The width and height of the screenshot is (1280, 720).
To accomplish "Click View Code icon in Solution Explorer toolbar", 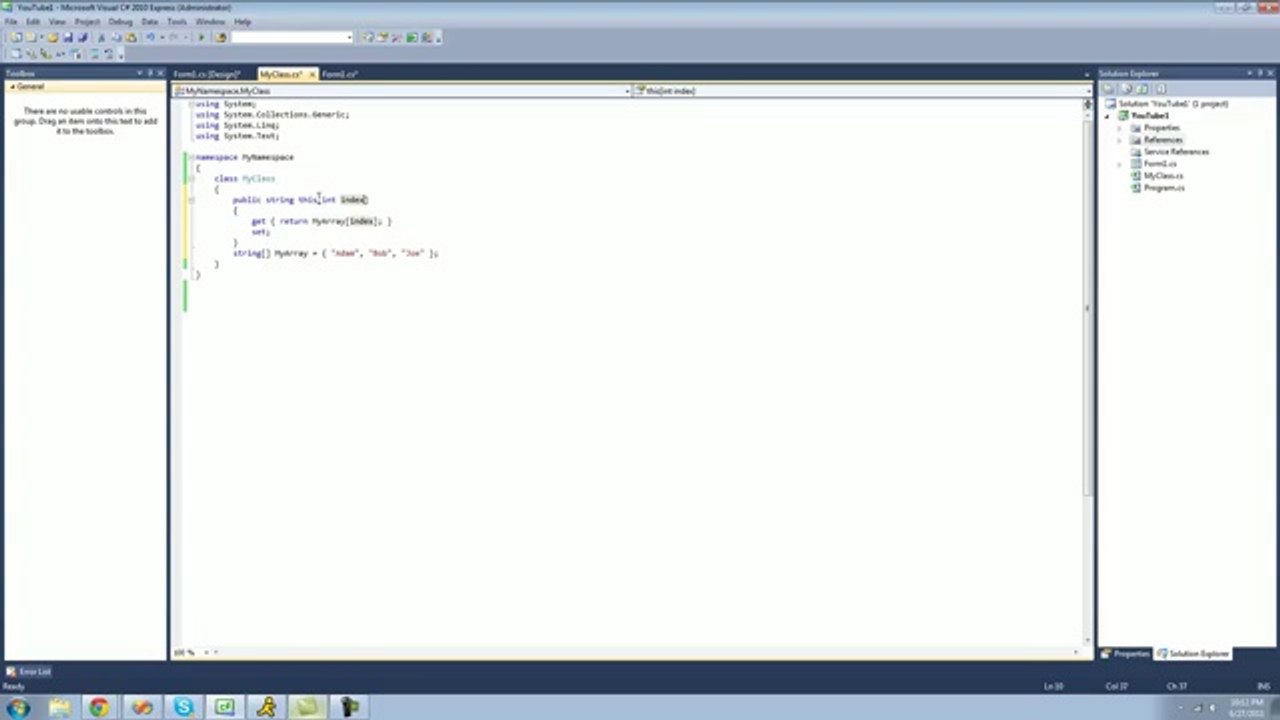I will point(1160,89).
